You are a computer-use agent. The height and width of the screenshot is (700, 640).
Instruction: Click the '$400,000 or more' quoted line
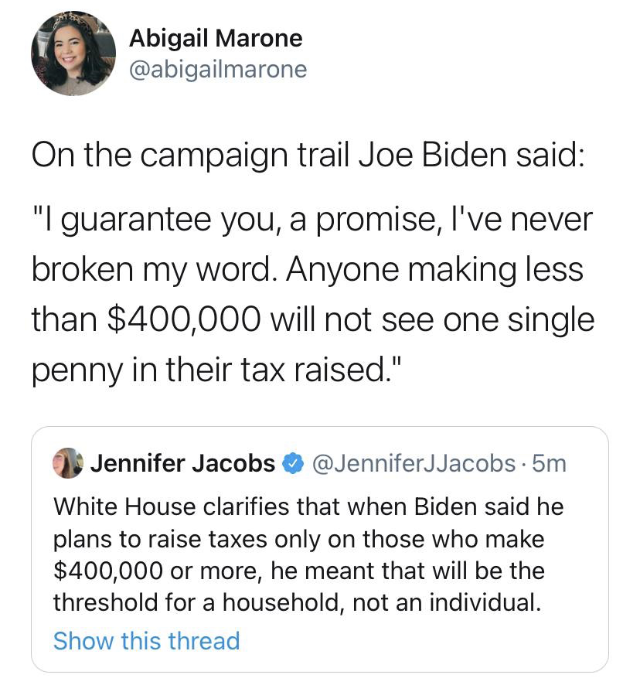point(299,571)
